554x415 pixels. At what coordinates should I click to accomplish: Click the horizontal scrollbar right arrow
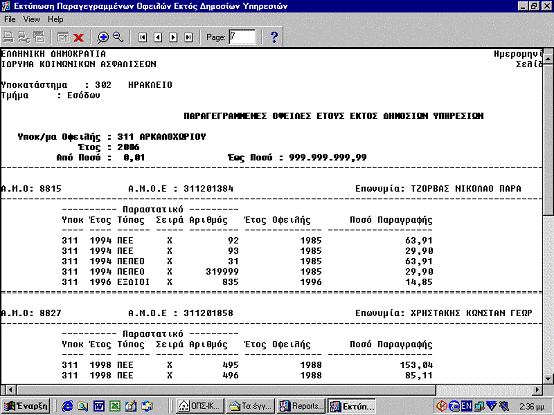pyautogui.click(x=537, y=390)
